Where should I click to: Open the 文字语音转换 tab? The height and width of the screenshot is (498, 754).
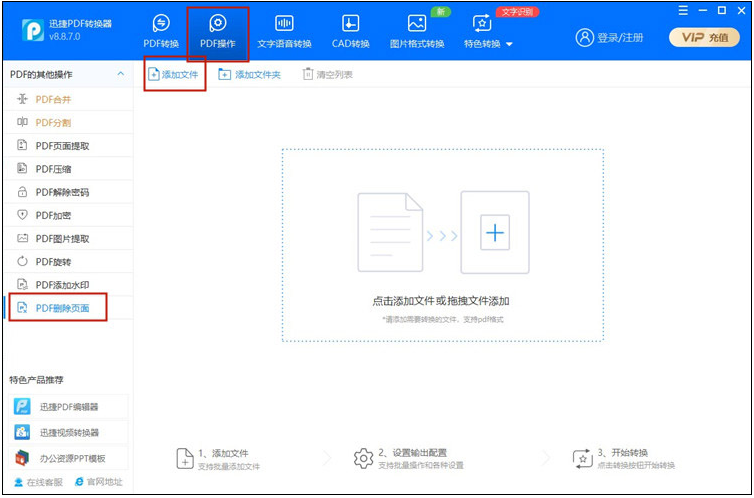click(x=284, y=32)
